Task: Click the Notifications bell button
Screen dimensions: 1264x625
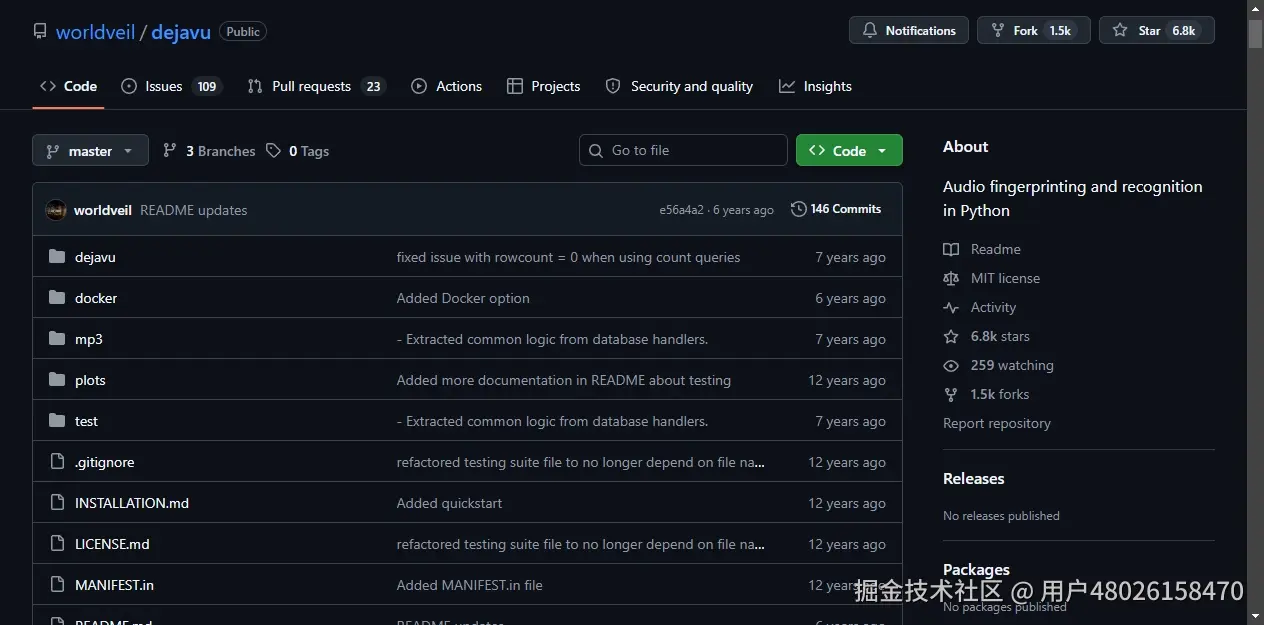Action: pos(909,31)
